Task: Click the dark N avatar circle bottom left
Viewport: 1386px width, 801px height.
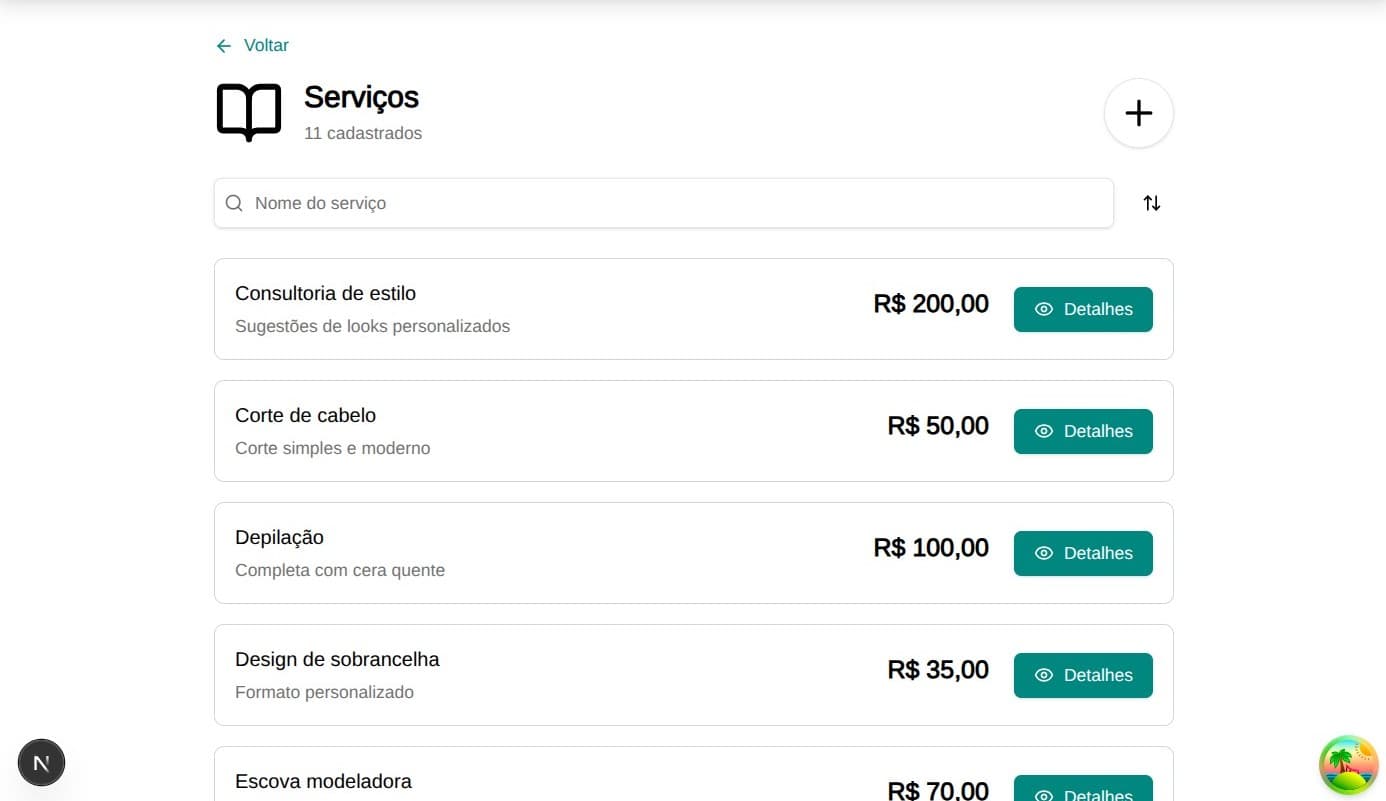Action: pyautogui.click(x=41, y=762)
